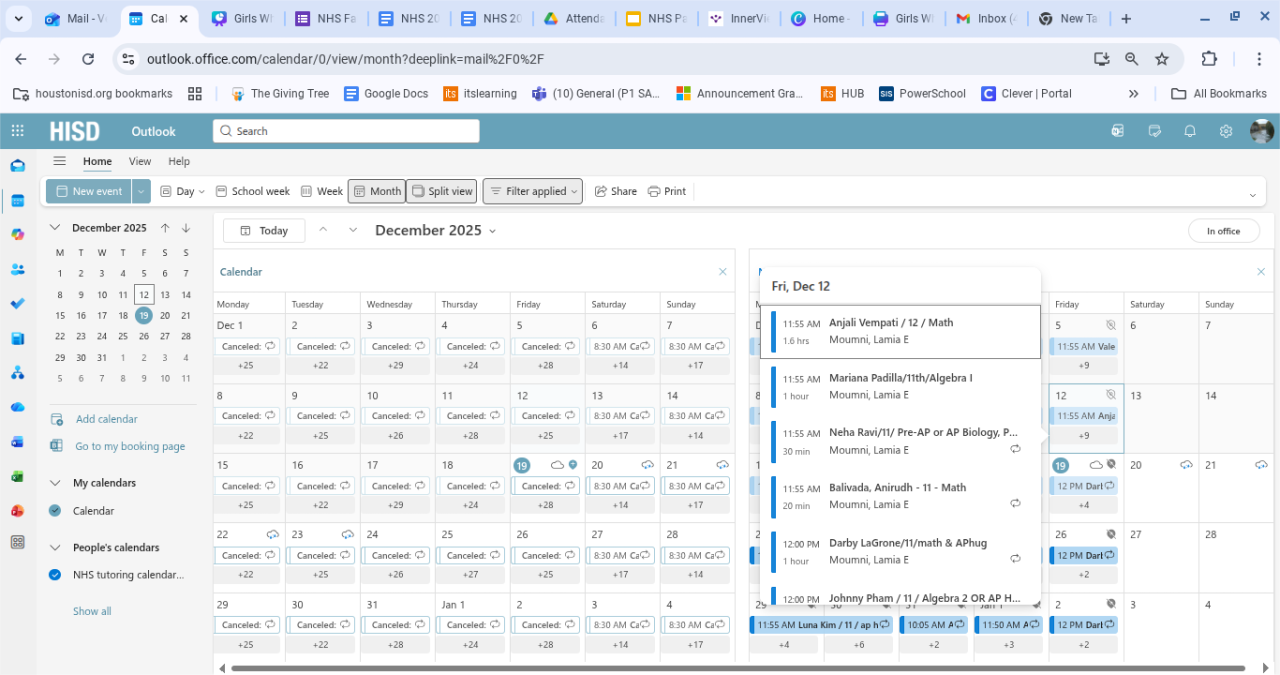This screenshot has height=675, width=1280.
Task: Switch to Mail browser tab
Action: point(76,18)
